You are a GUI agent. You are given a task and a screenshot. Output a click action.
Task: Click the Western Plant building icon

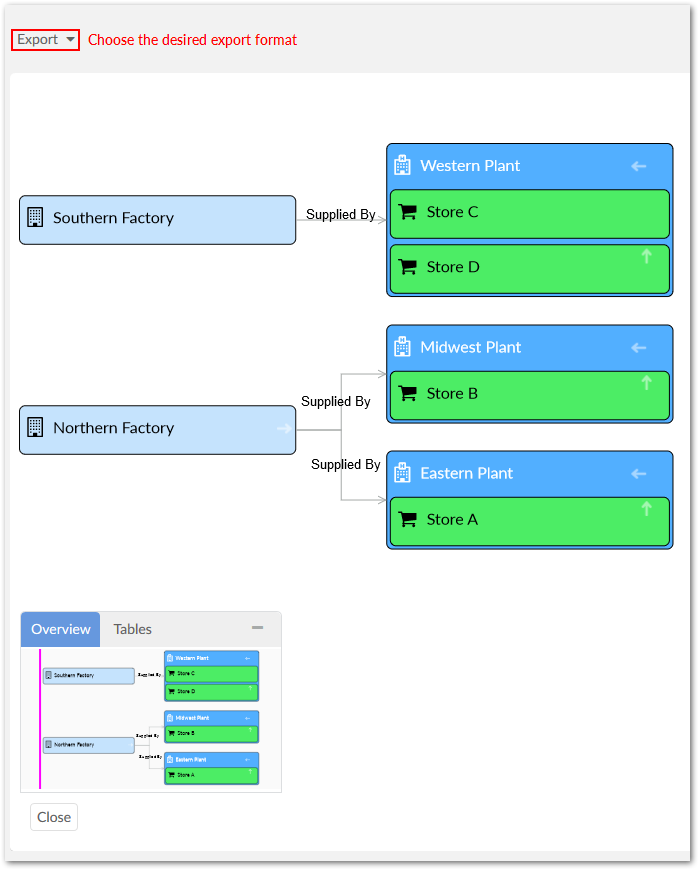[402, 165]
